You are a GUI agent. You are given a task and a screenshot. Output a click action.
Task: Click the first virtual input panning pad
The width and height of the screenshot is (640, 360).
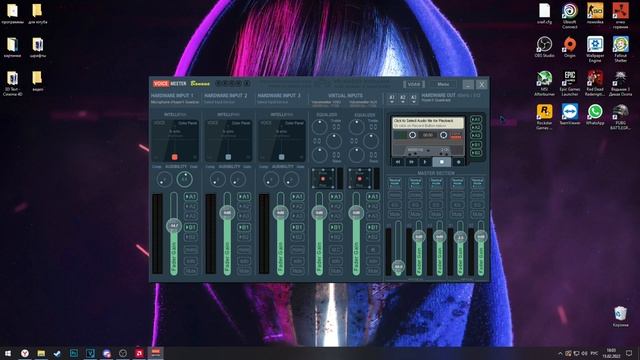(323, 178)
